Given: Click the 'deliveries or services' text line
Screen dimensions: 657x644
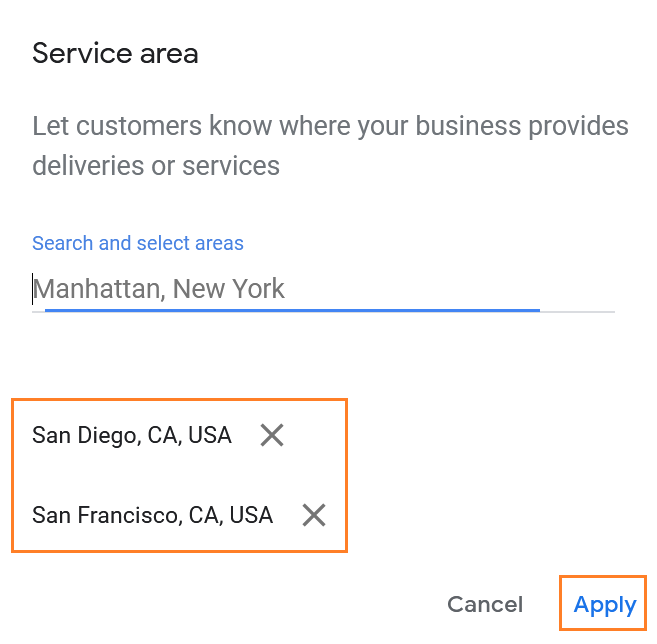Looking at the screenshot, I should (156, 165).
